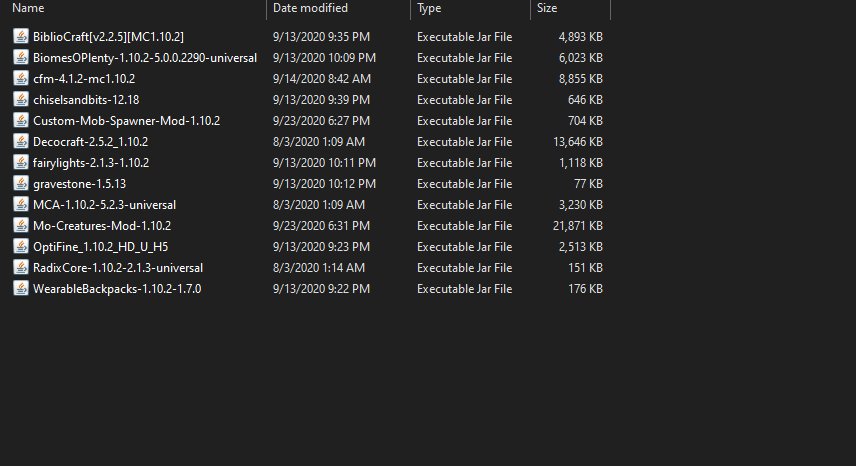Click Type cell in the gravestone row

click(465, 184)
